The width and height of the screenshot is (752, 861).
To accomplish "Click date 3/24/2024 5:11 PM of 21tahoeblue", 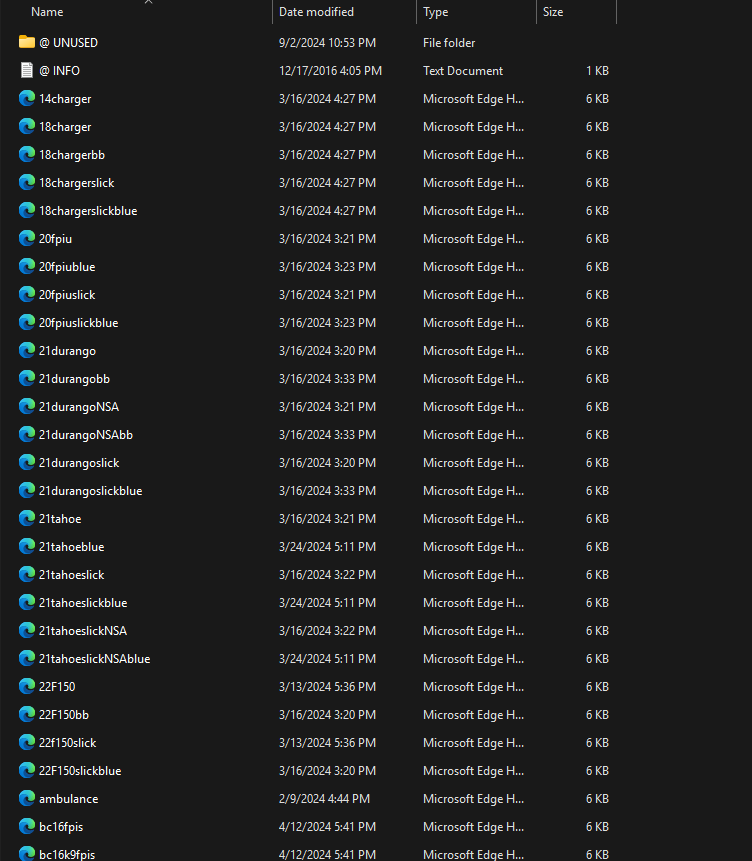I will pyautogui.click(x=327, y=546).
